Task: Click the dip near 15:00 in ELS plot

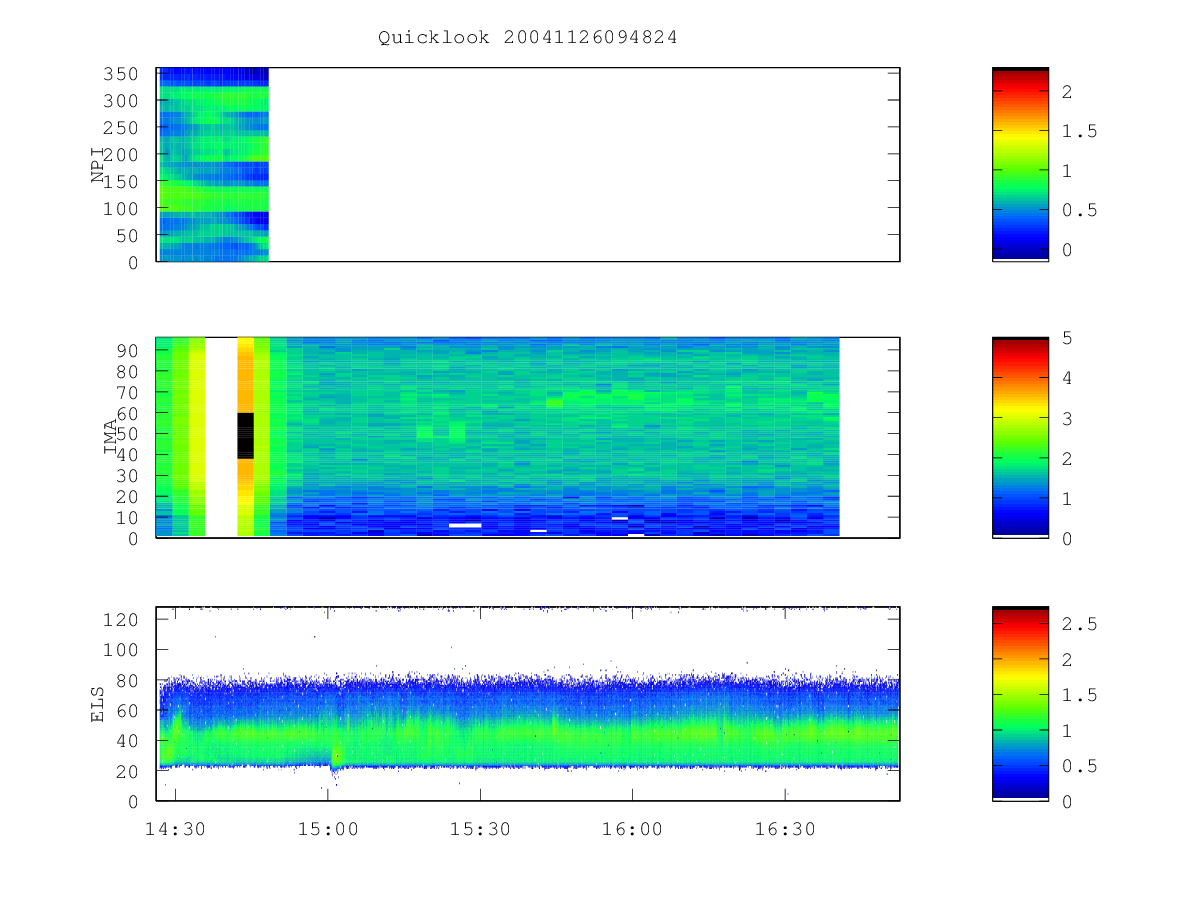Action: coord(335,768)
